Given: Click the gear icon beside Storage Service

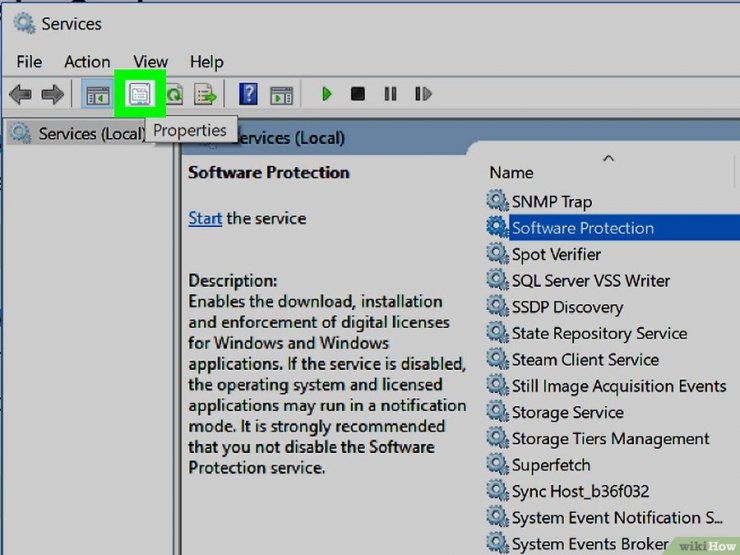Looking at the screenshot, I should (497, 412).
